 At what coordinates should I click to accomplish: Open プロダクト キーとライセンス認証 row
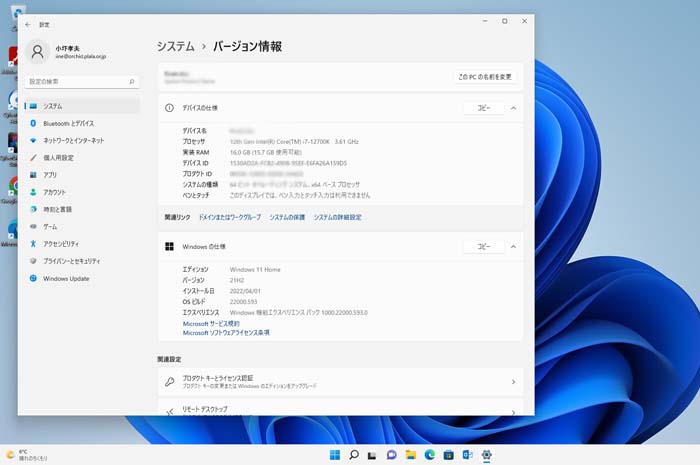tap(340, 382)
